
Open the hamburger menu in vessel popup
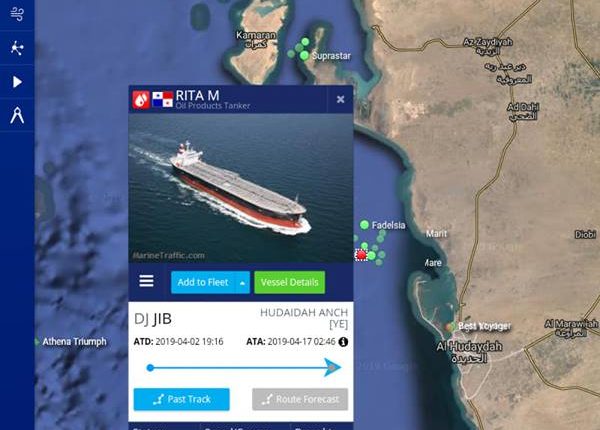[x=146, y=281]
